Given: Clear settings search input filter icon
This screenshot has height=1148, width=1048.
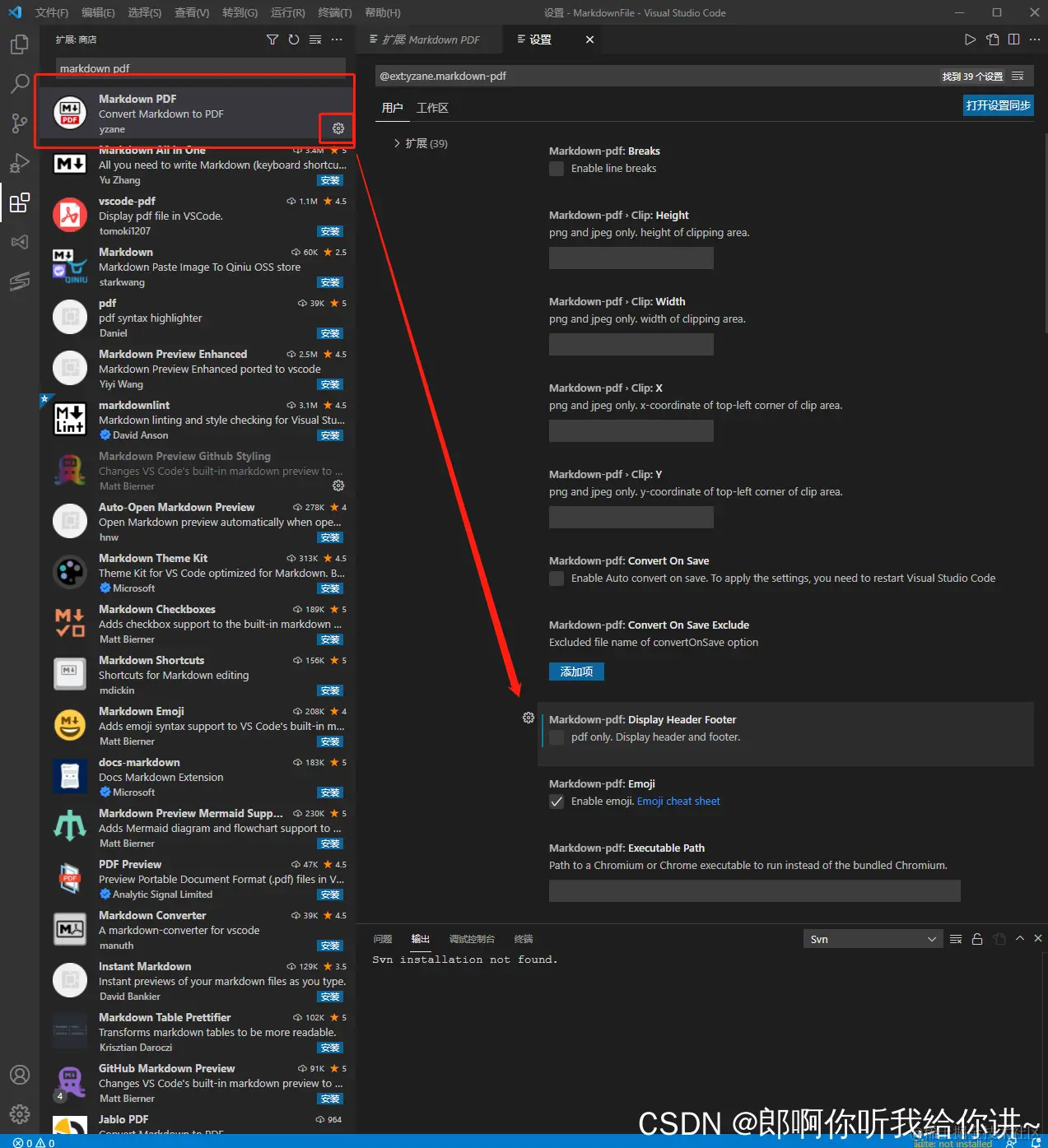Looking at the screenshot, I should point(1018,76).
